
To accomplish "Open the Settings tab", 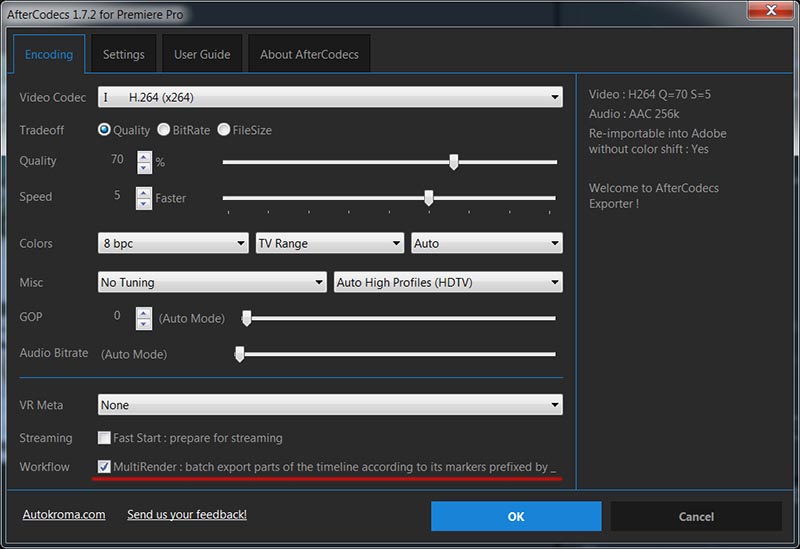I will [x=123, y=54].
